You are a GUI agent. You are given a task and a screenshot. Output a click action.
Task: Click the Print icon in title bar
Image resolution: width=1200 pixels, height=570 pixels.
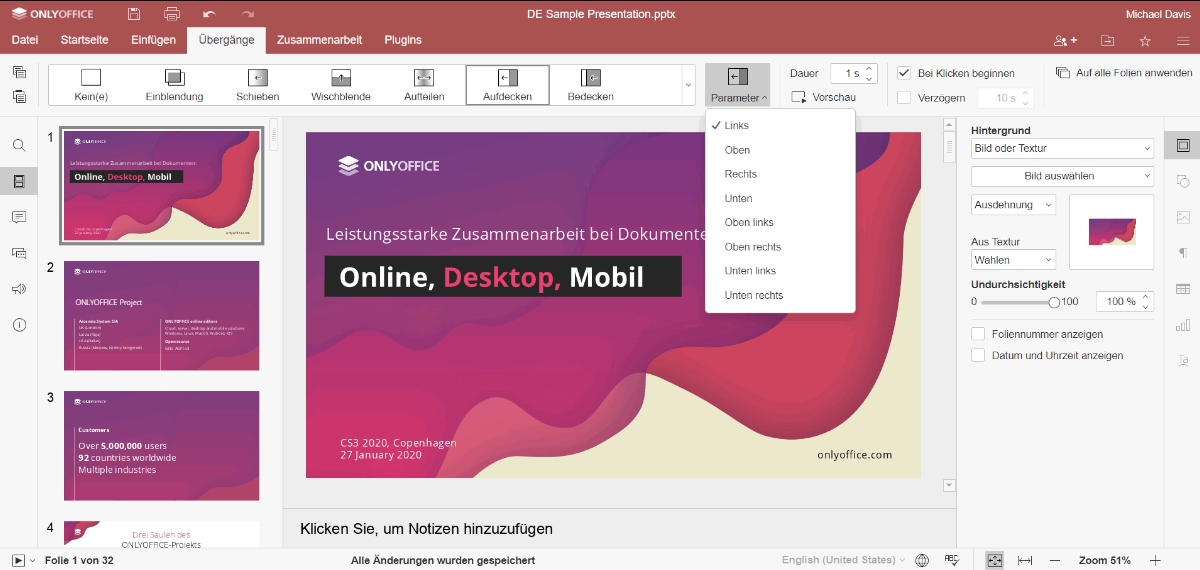coord(172,14)
